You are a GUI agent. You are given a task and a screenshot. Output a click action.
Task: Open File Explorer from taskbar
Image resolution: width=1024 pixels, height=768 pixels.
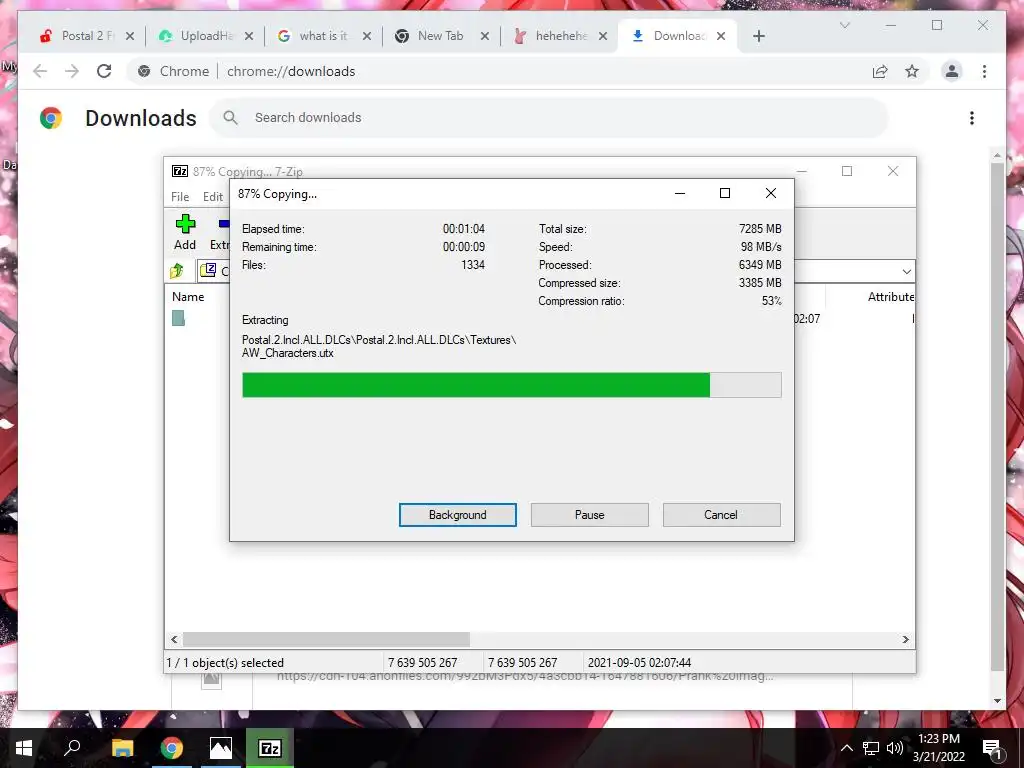[x=122, y=748]
